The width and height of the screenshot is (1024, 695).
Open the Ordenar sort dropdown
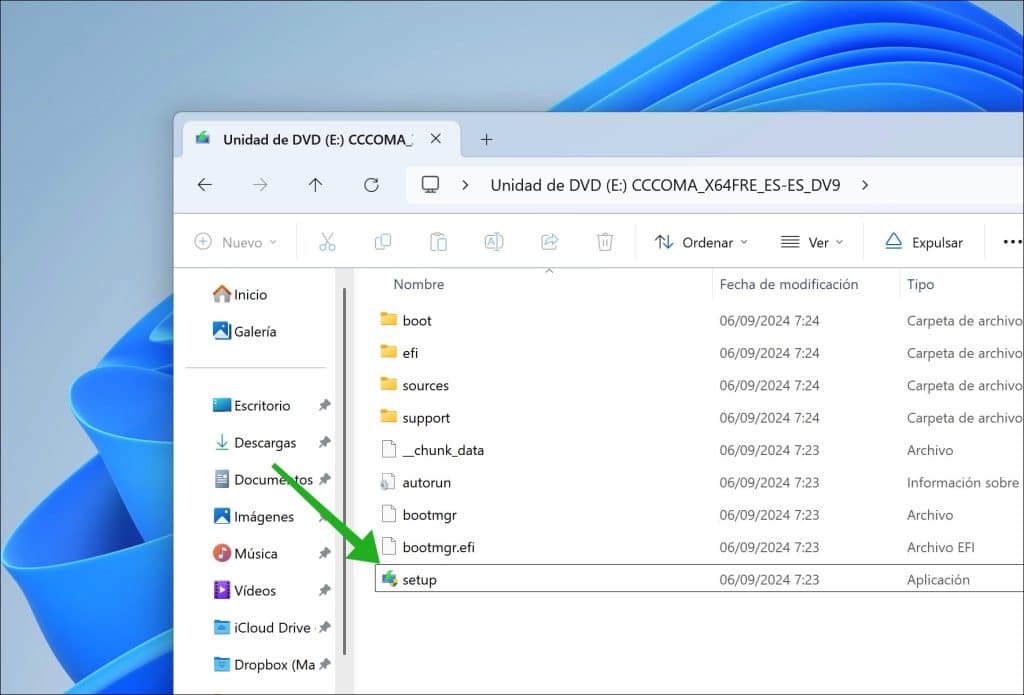click(701, 242)
